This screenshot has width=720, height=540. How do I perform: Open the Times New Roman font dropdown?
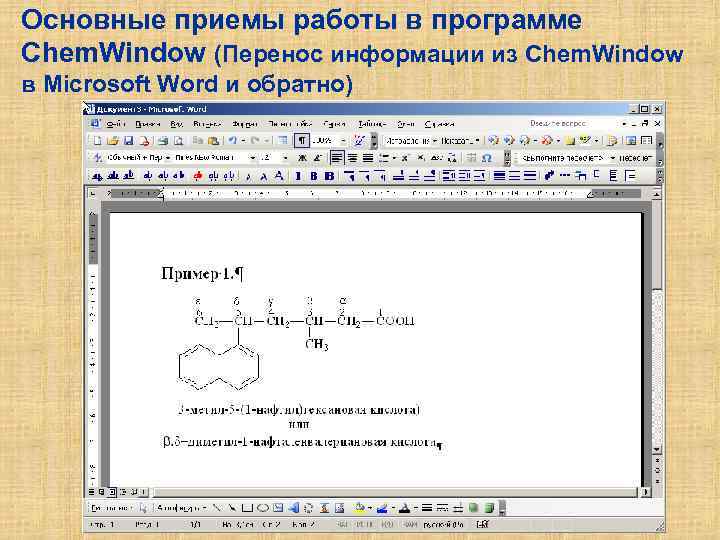tap(252, 158)
